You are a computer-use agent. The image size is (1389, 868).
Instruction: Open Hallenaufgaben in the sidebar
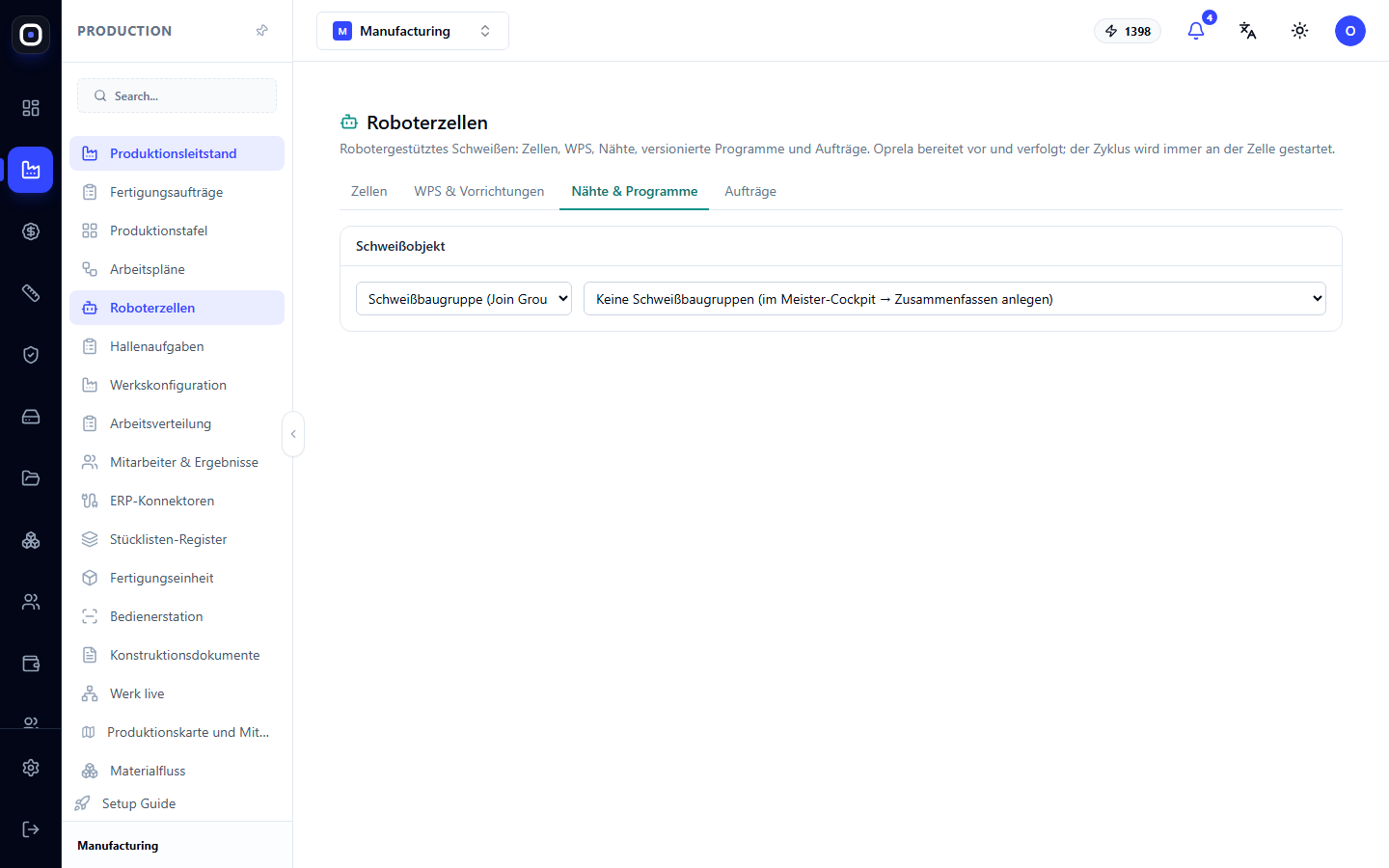point(177,346)
